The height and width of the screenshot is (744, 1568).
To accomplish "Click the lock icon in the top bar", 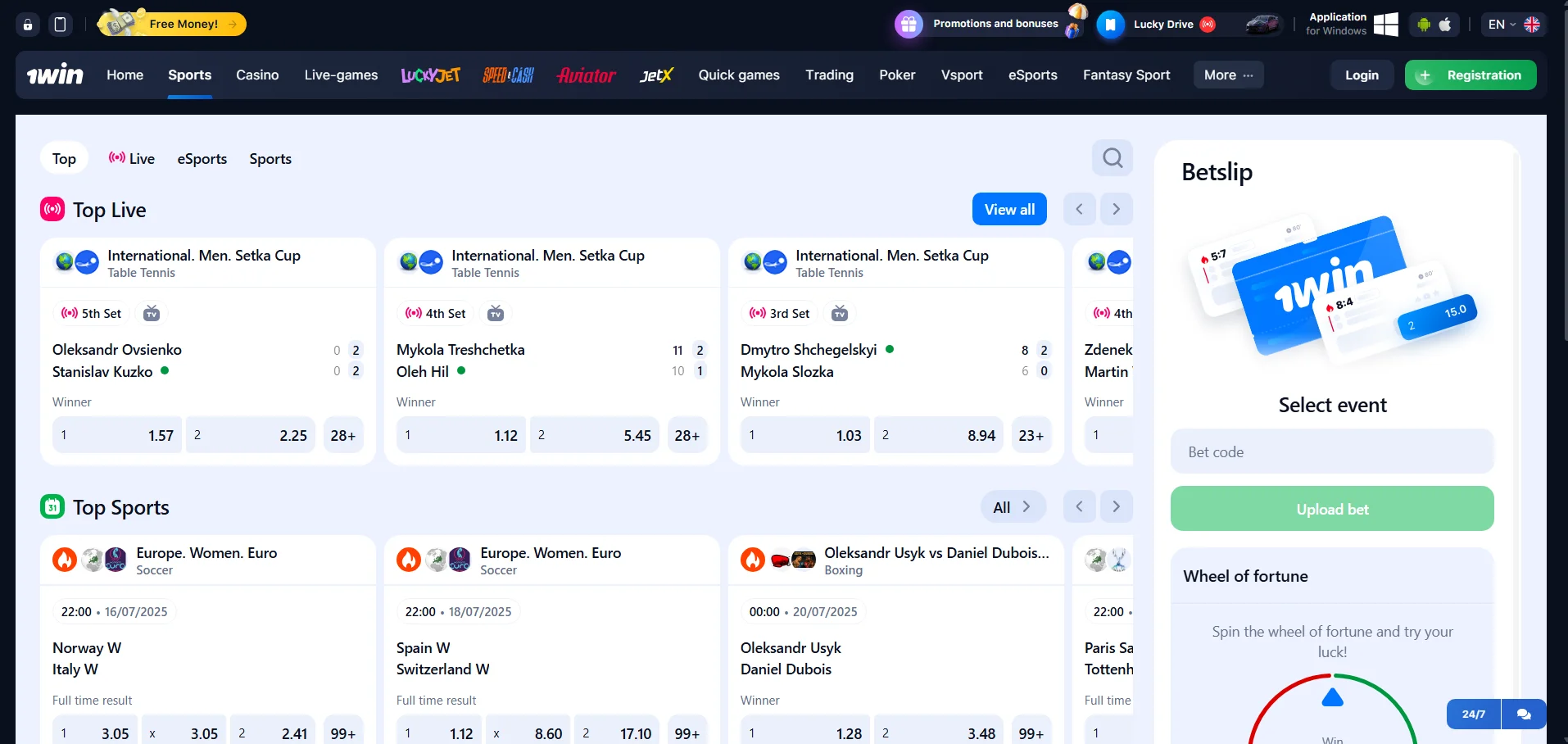I will [x=28, y=25].
